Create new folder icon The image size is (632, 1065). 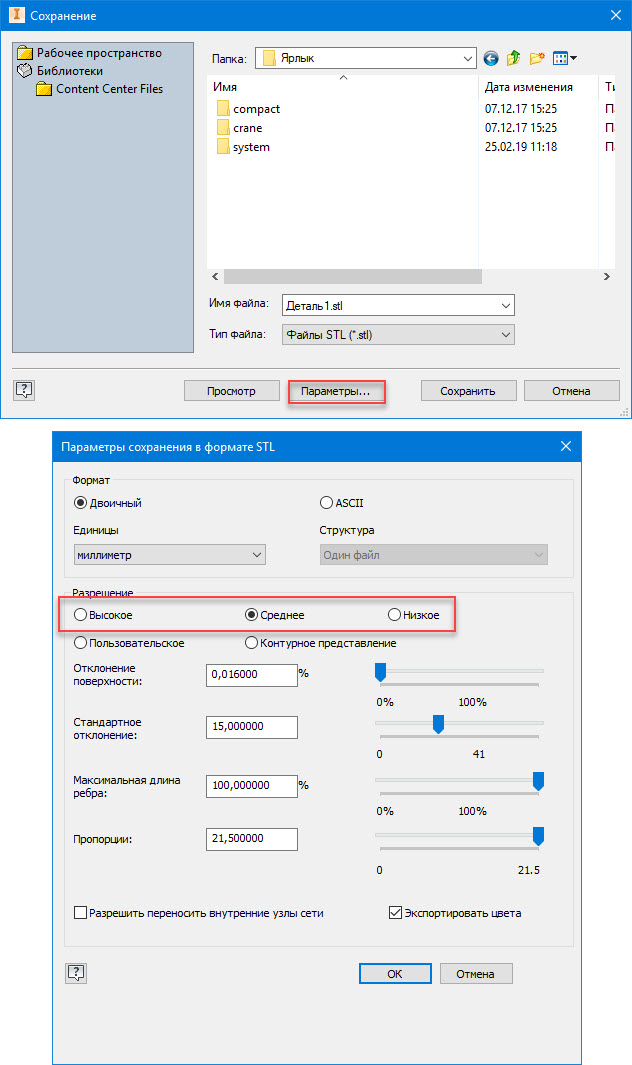(x=538, y=58)
